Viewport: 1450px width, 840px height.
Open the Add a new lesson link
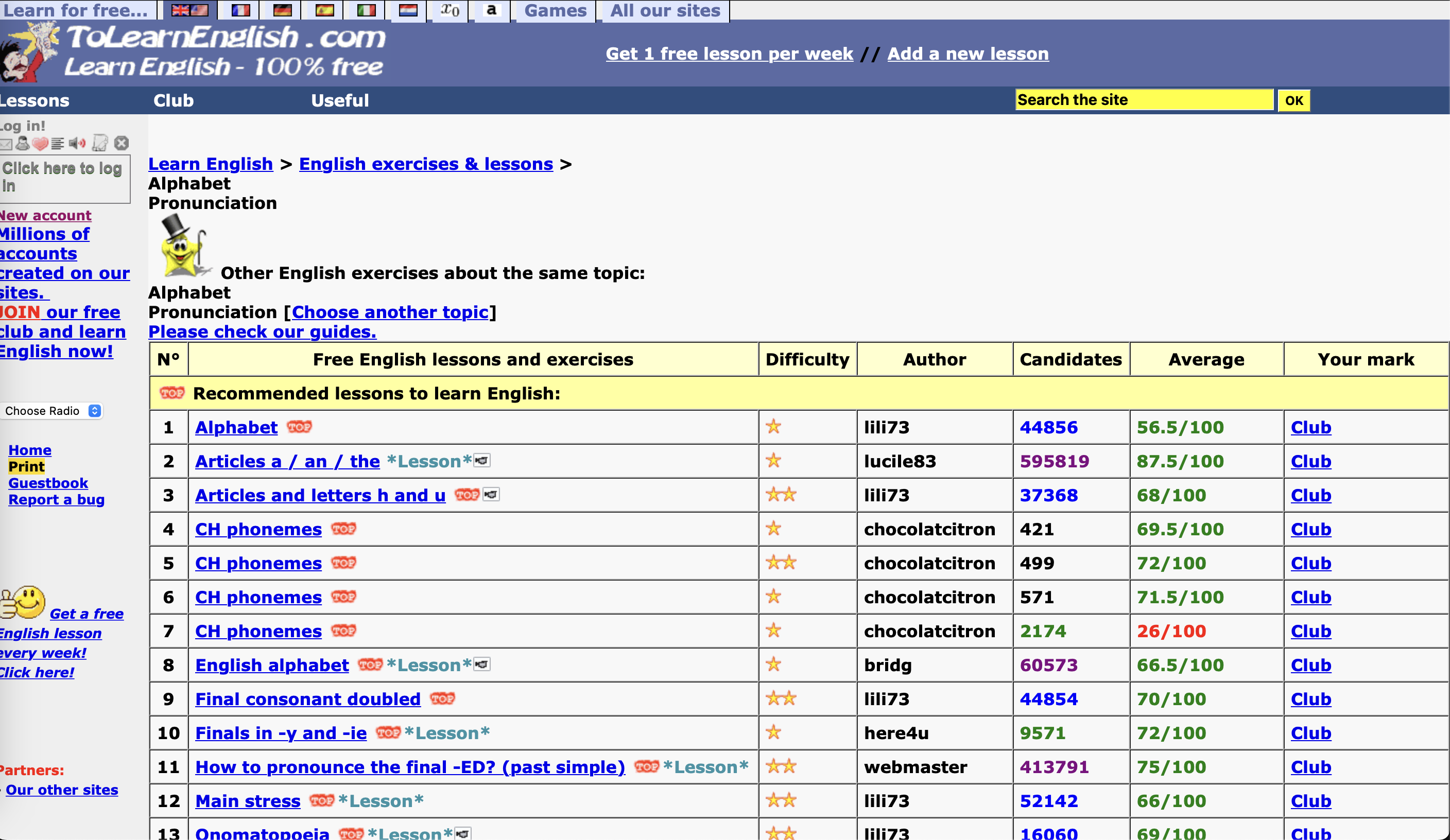click(968, 54)
